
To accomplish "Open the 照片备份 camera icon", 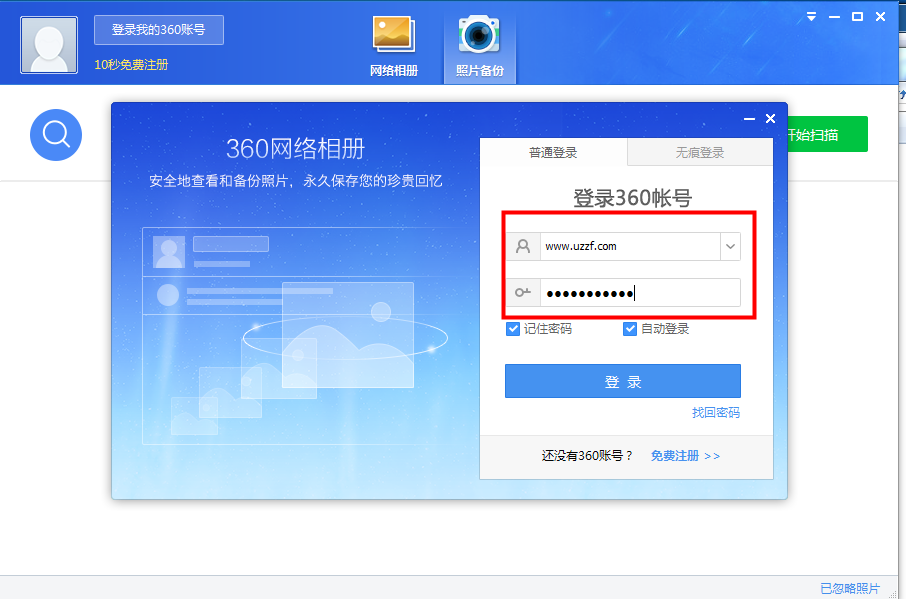I will [479, 46].
